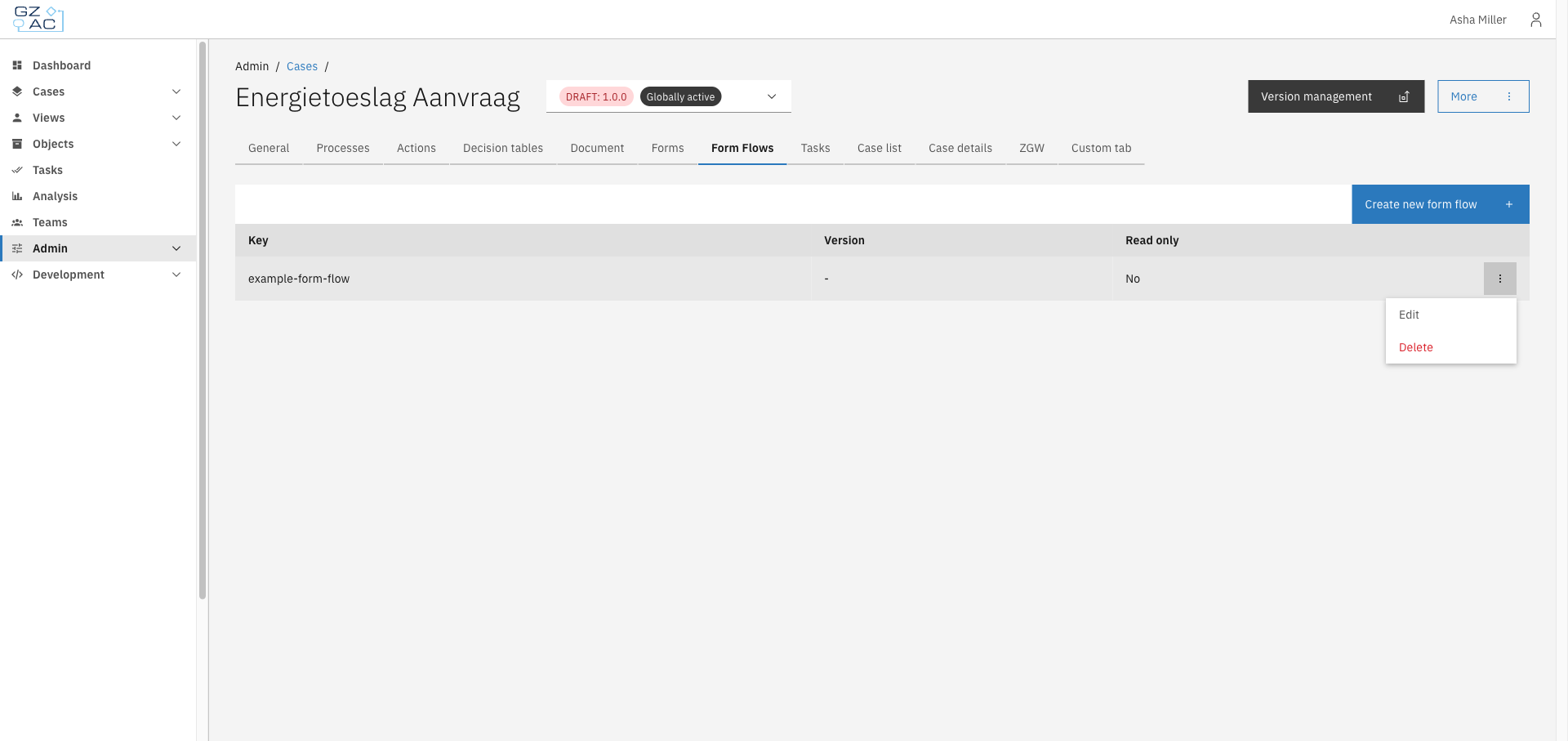Click the Analysis chart icon
The image size is (1568, 741).
[17, 196]
